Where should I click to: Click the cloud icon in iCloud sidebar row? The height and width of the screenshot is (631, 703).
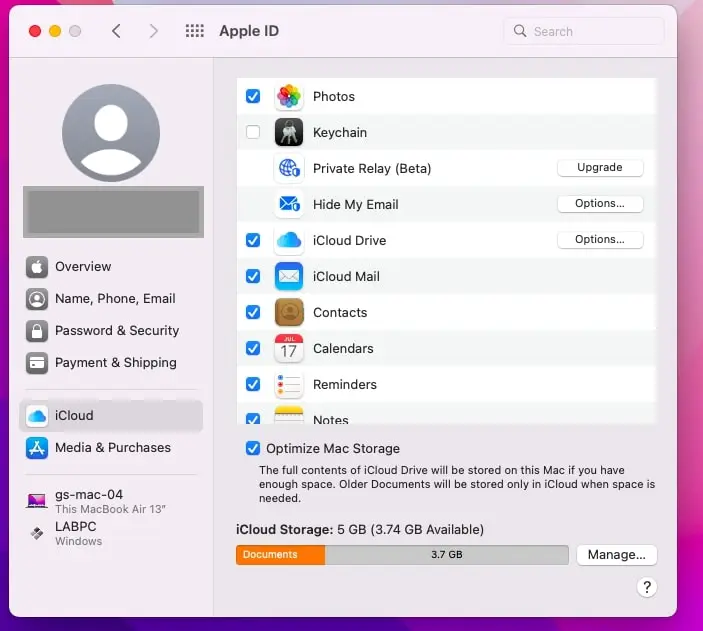pyautogui.click(x=37, y=416)
